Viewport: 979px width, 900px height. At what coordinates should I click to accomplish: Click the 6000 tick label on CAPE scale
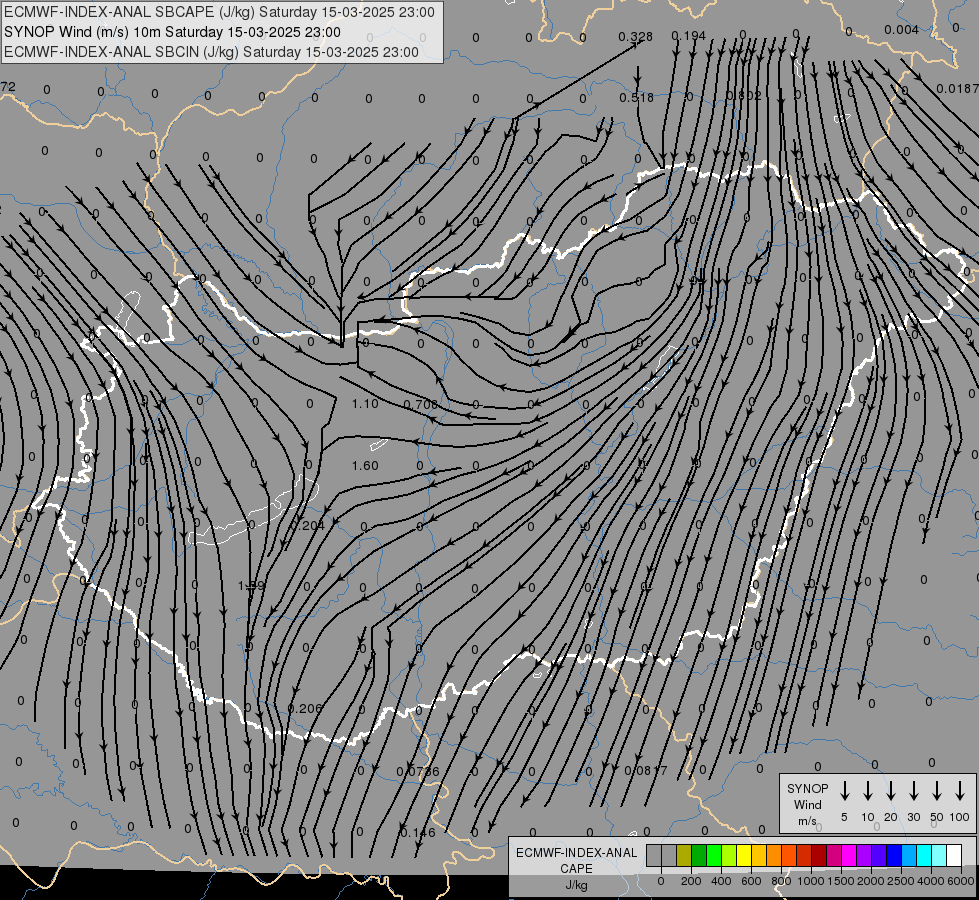click(x=961, y=881)
